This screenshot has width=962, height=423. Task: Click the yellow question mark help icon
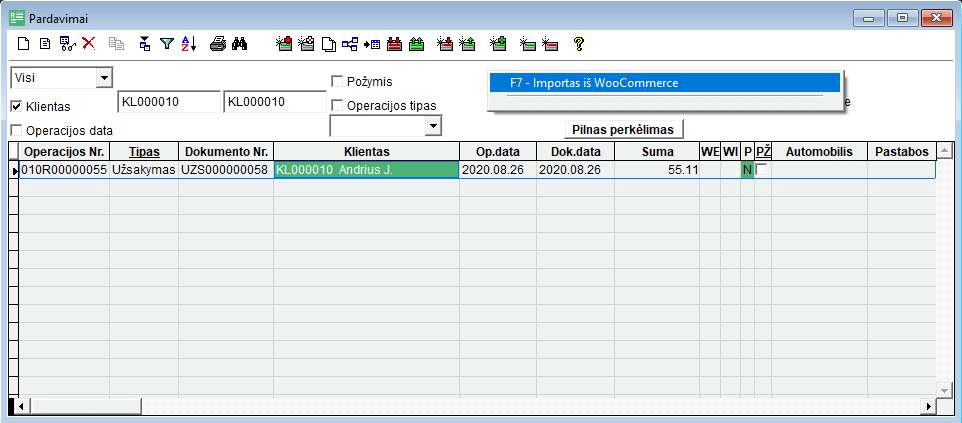click(x=578, y=44)
